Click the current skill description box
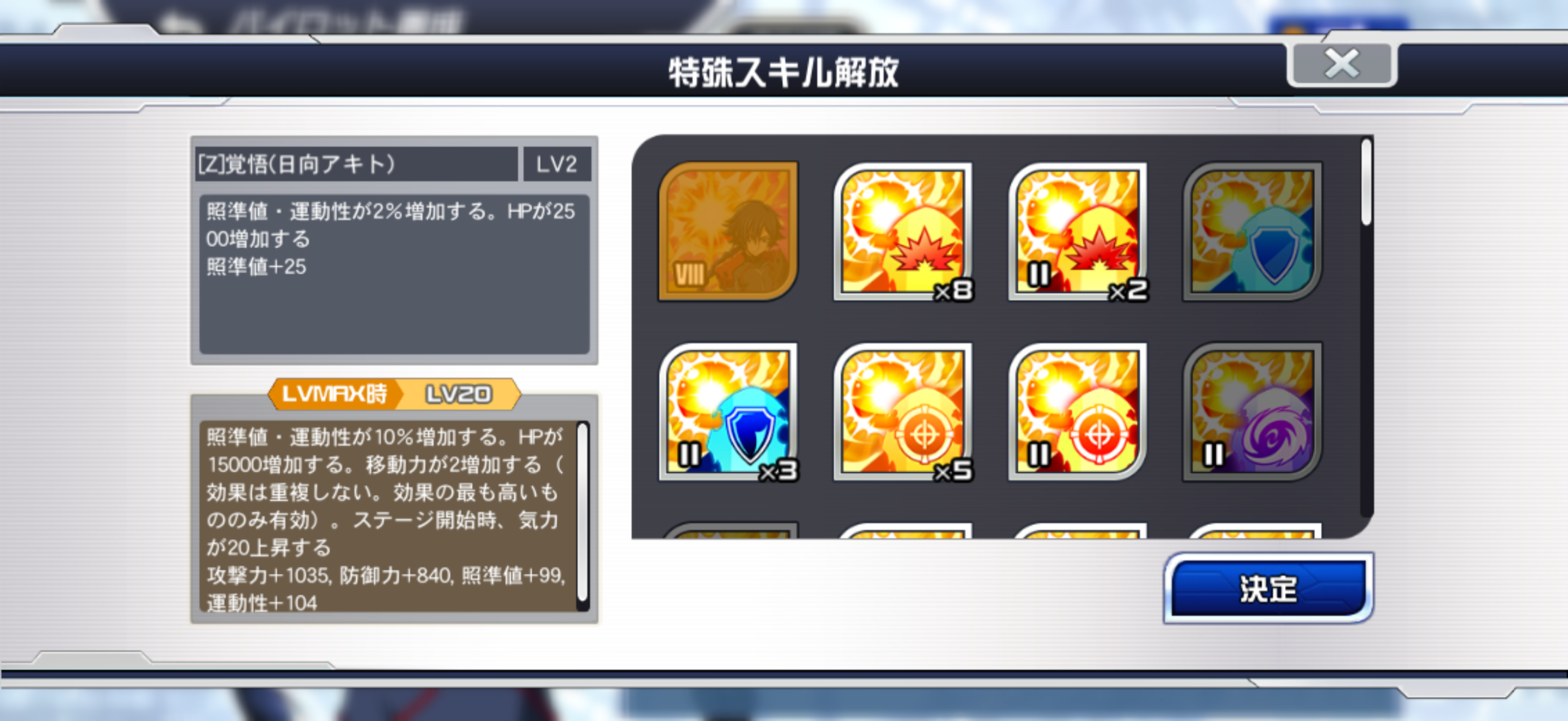Image resolution: width=1568 pixels, height=721 pixels. [394, 274]
